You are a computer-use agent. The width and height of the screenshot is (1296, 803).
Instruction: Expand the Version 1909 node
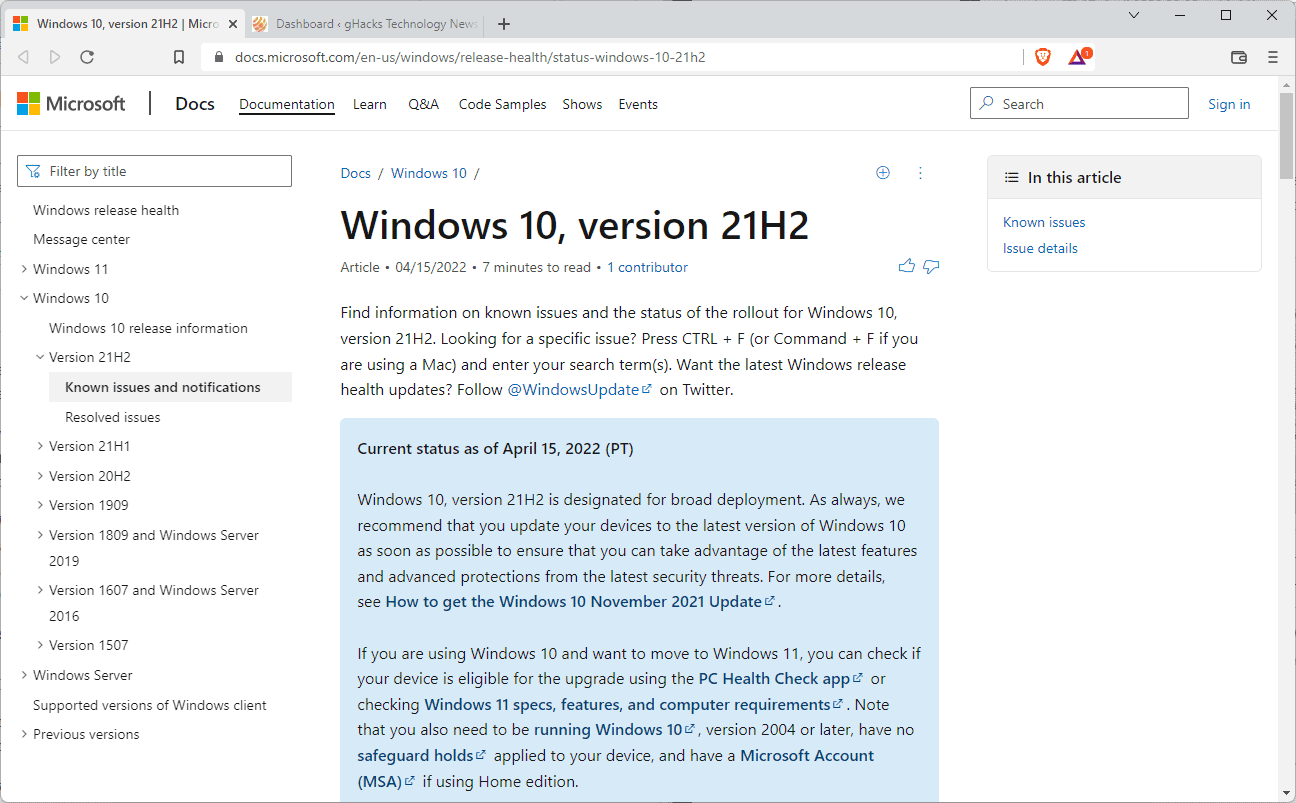(40, 505)
